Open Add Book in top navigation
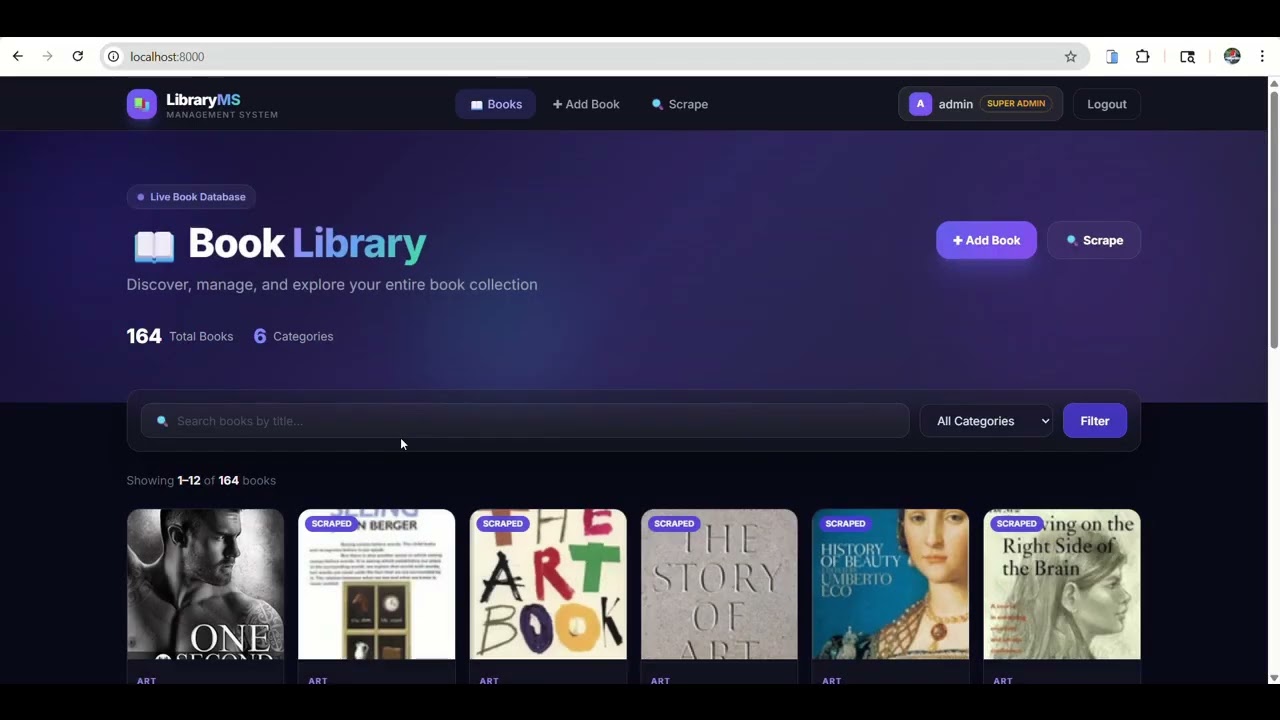The image size is (1280, 720). pos(586,104)
